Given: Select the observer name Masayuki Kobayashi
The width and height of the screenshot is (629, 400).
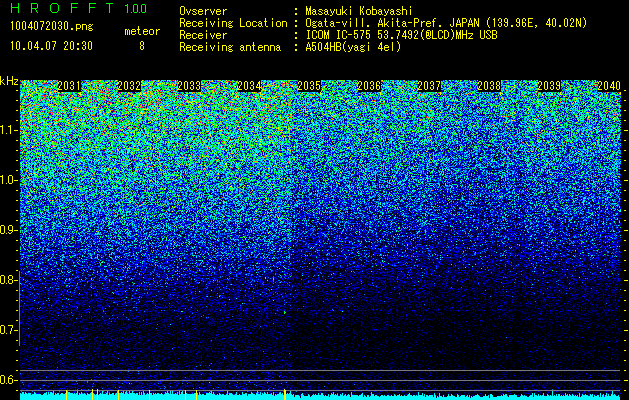Looking at the screenshot, I should (x=359, y=11).
